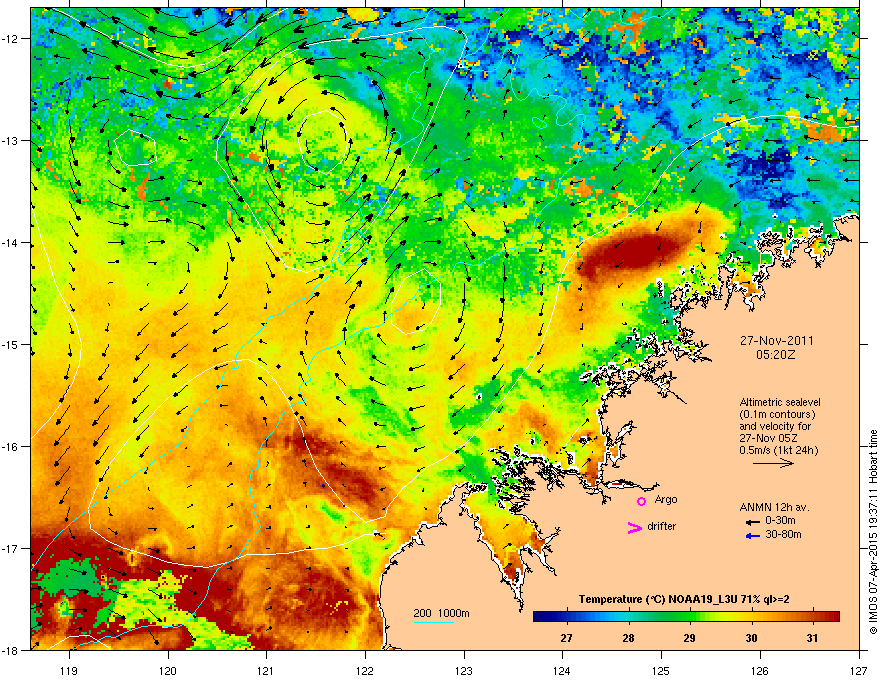Click the longitude axis label 121
The height and width of the screenshot is (680, 880).
pyautogui.click(x=266, y=670)
